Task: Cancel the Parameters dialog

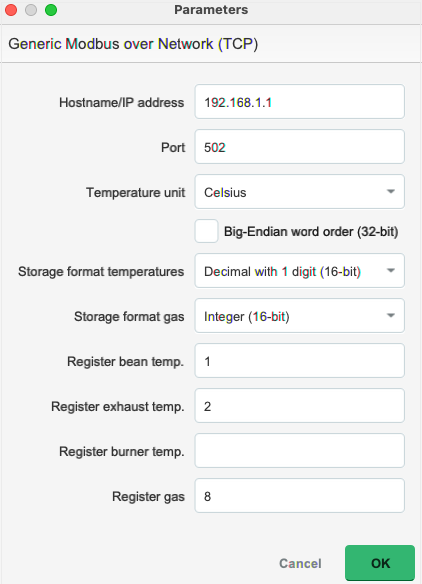Action: pyautogui.click(x=300, y=564)
